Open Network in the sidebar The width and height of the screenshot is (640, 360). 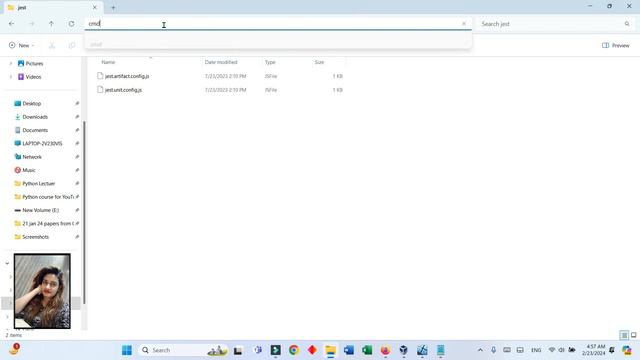(x=32, y=157)
